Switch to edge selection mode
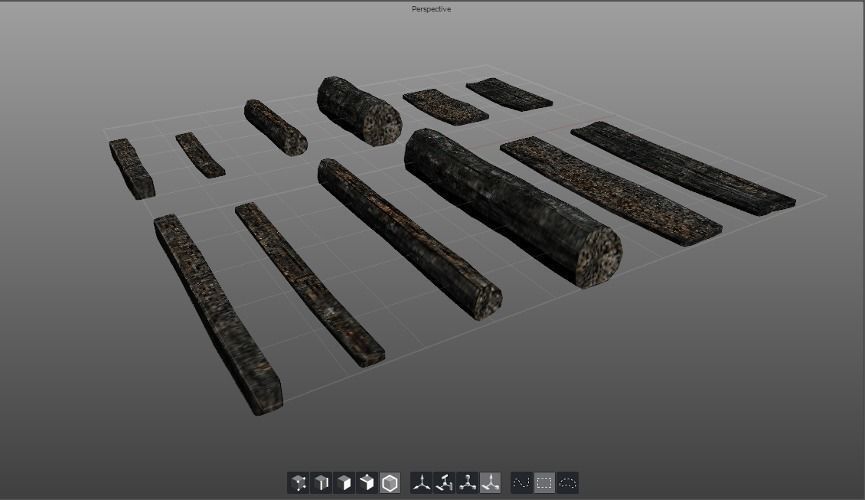 [321, 483]
